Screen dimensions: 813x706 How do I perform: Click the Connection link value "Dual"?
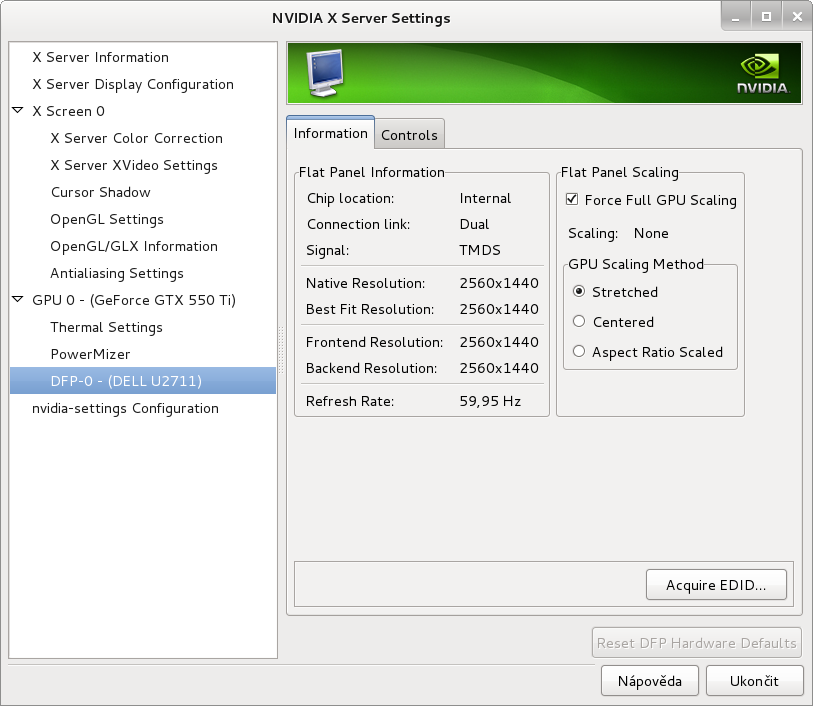[474, 224]
